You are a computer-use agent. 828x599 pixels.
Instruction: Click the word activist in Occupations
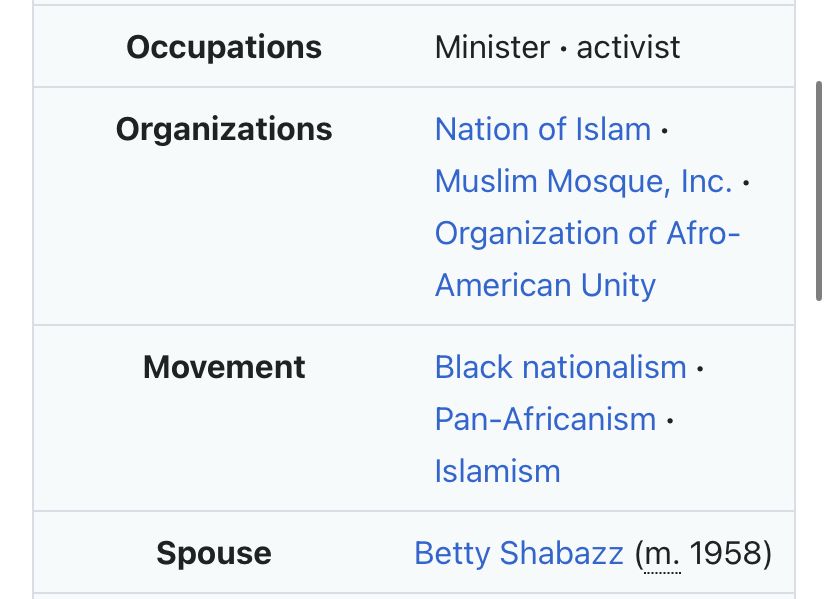click(628, 48)
